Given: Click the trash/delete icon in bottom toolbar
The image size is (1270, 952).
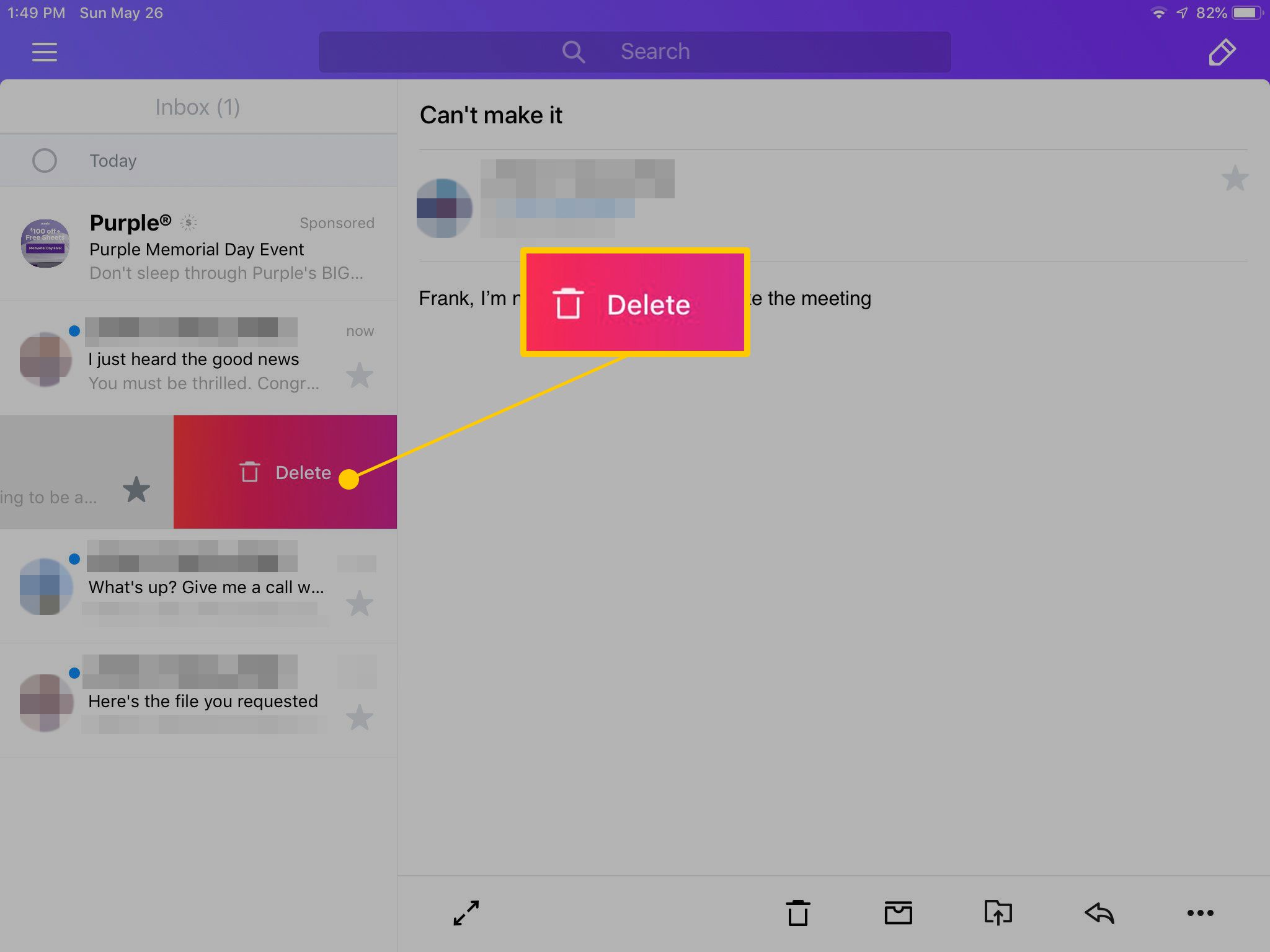Looking at the screenshot, I should pos(799,913).
